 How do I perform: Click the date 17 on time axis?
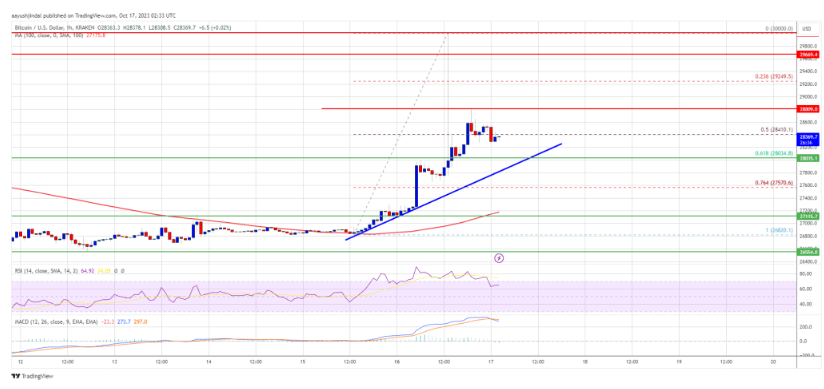click(491, 362)
